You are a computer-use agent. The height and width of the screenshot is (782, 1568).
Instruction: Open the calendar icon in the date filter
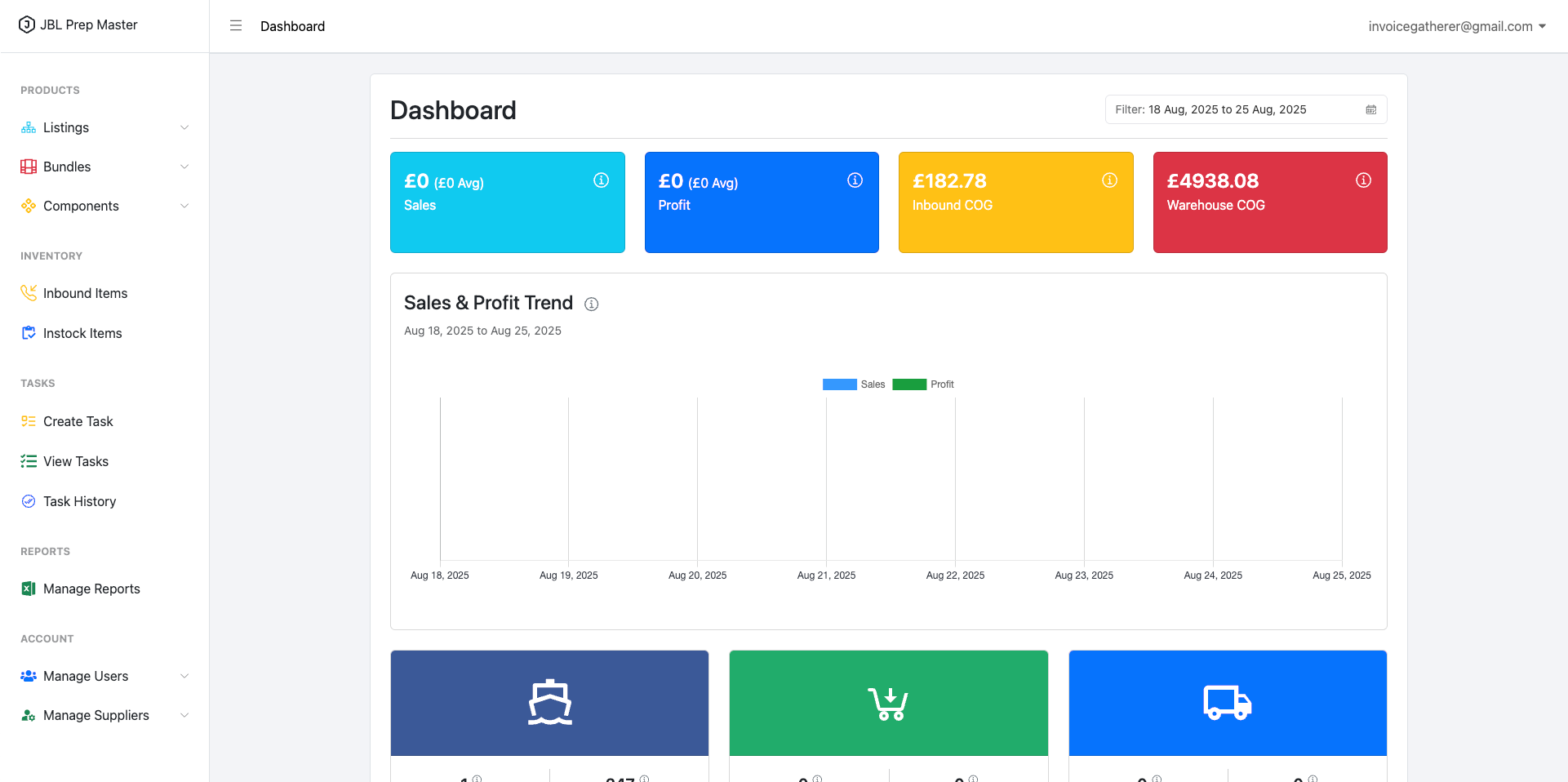click(x=1370, y=109)
